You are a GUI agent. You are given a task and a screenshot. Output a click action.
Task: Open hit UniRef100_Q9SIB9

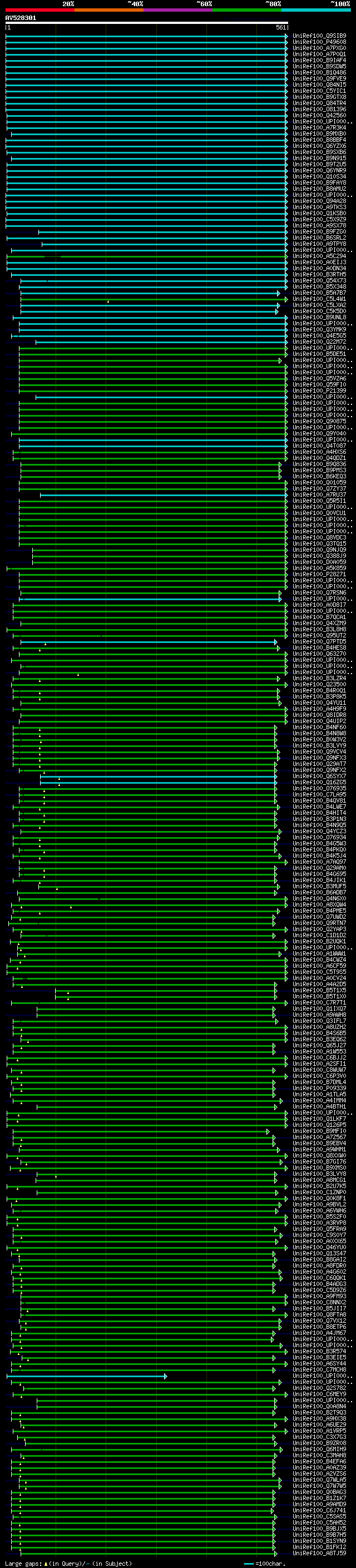click(x=319, y=36)
